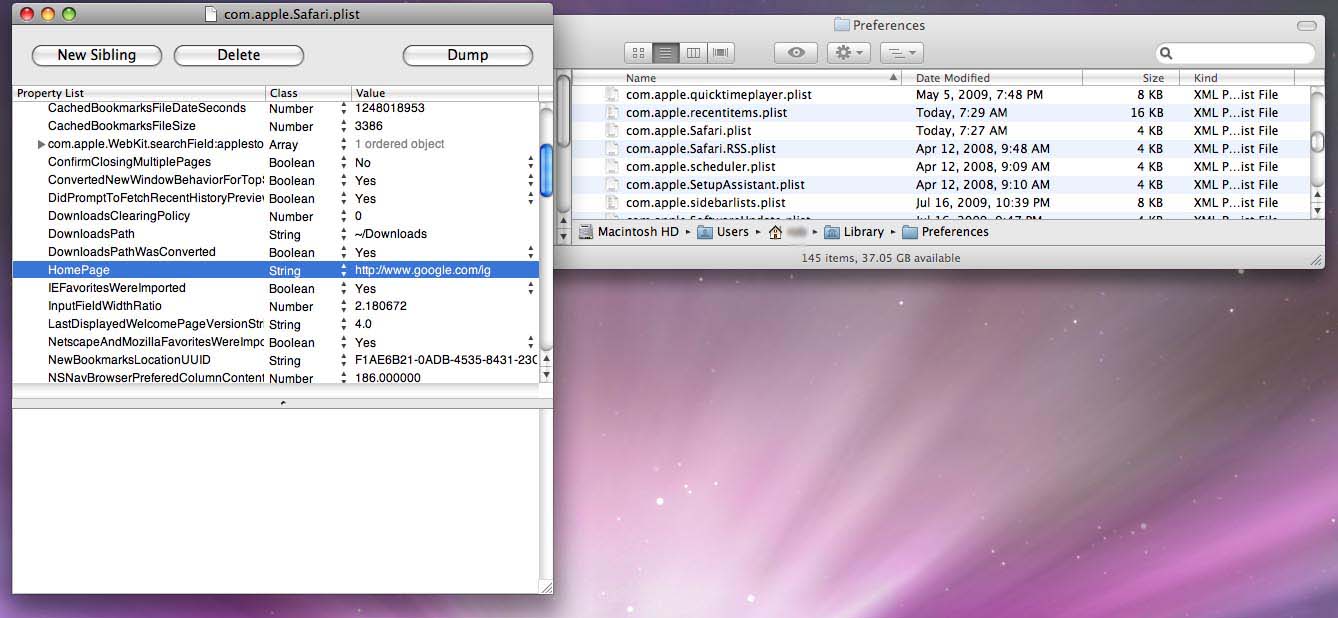Switch Finder to column view
This screenshot has height=618, width=1338.
(x=693, y=53)
